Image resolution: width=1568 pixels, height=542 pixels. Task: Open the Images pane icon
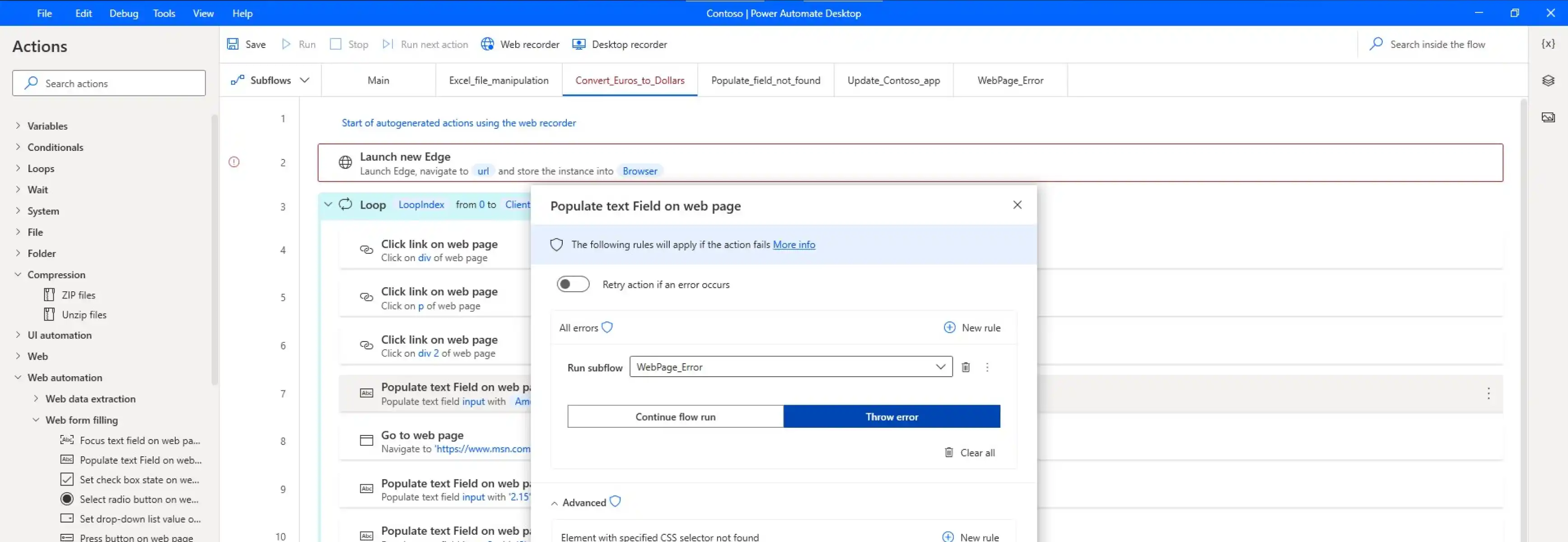(1548, 117)
